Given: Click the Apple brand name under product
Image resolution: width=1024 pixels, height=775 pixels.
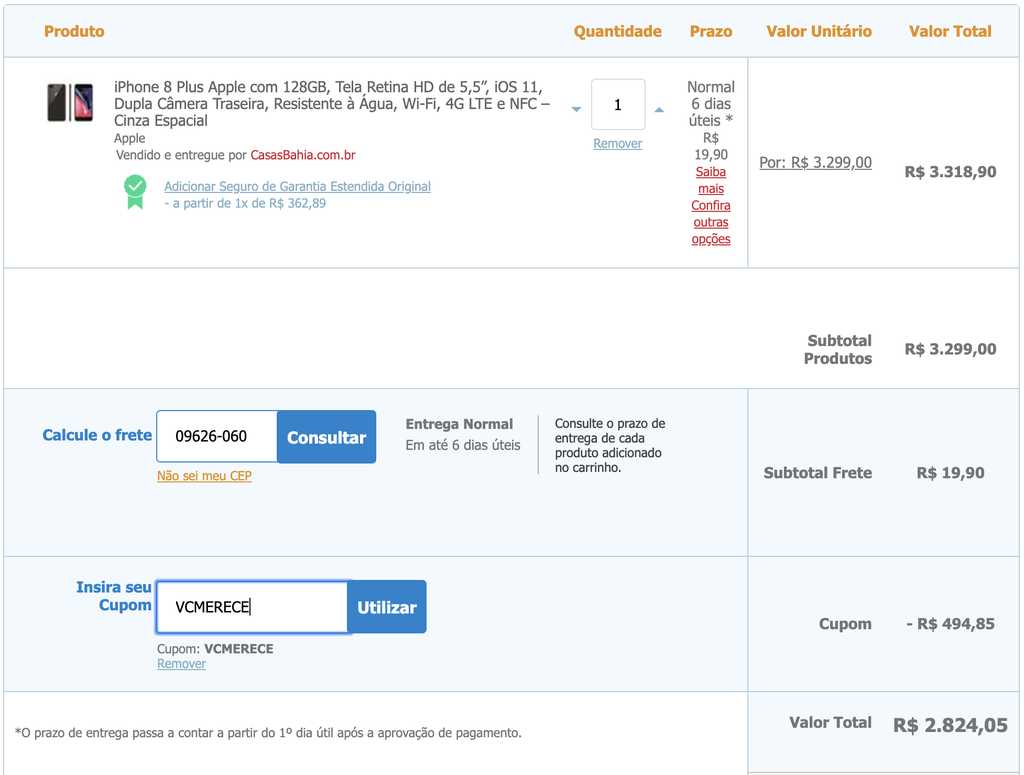Looking at the screenshot, I should tap(129, 138).
